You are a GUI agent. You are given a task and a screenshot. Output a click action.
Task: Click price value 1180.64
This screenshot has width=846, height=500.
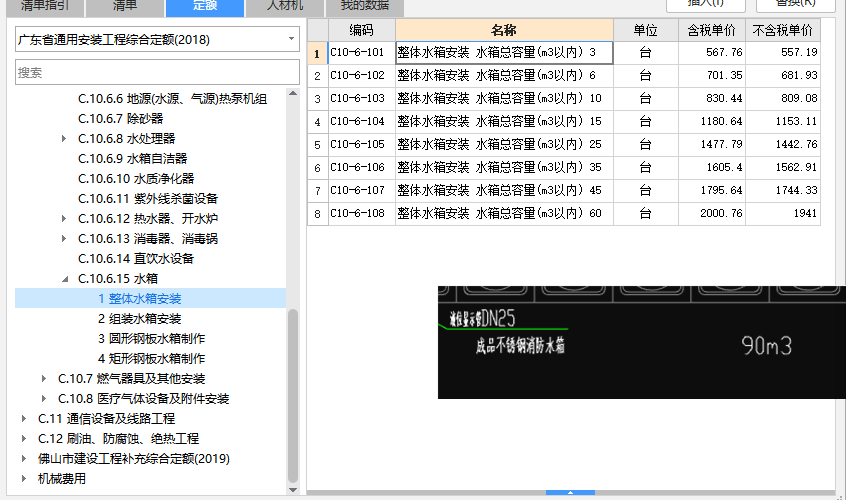pyautogui.click(x=721, y=121)
